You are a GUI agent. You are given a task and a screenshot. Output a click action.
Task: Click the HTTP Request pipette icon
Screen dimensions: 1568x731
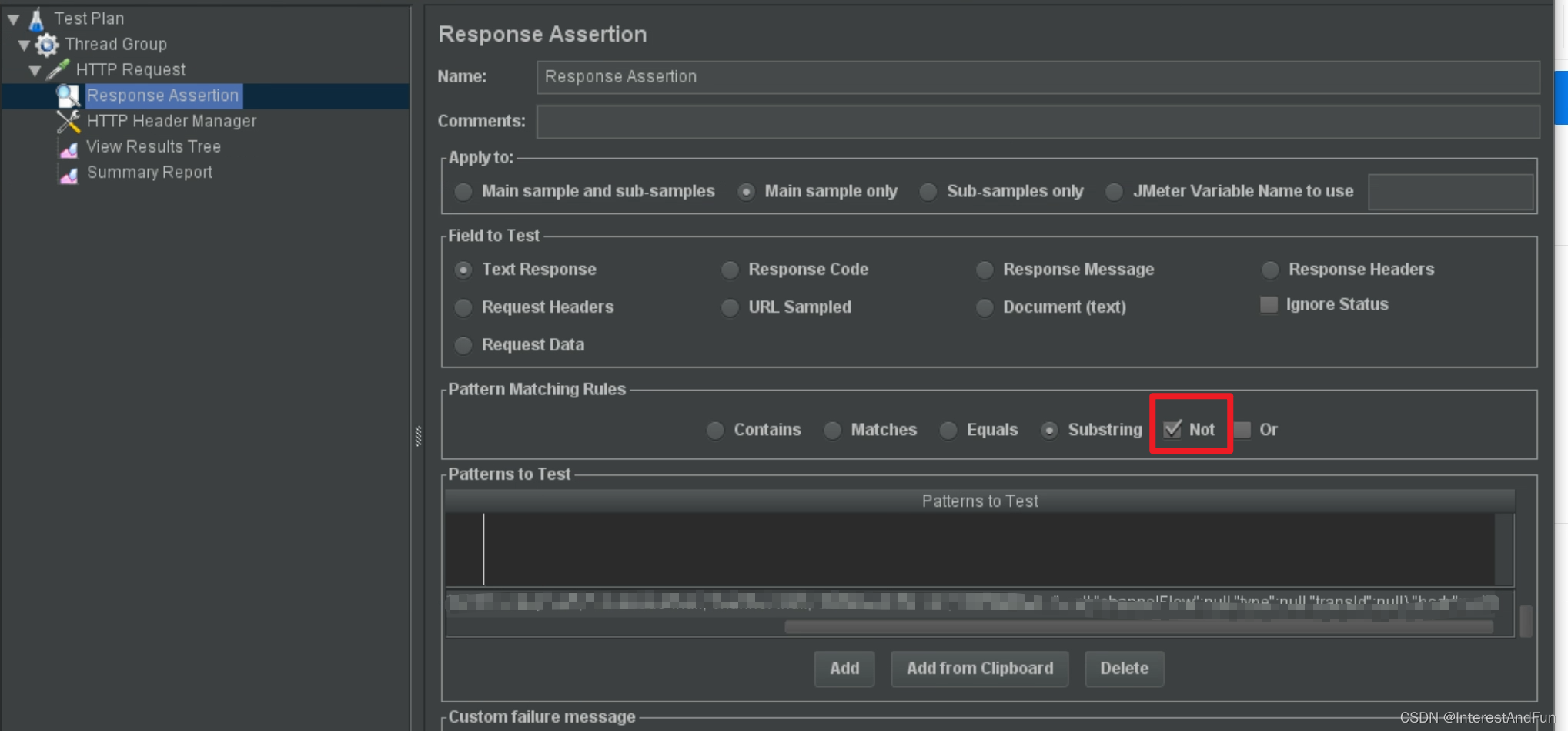click(58, 70)
